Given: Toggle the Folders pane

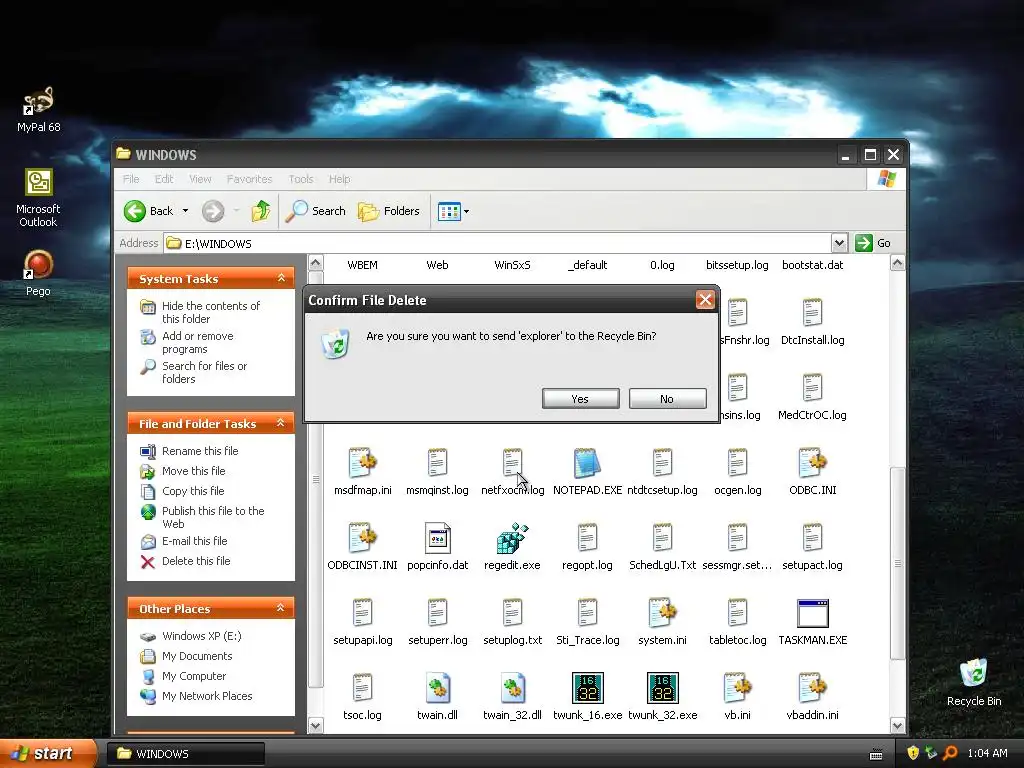Looking at the screenshot, I should click(x=389, y=211).
